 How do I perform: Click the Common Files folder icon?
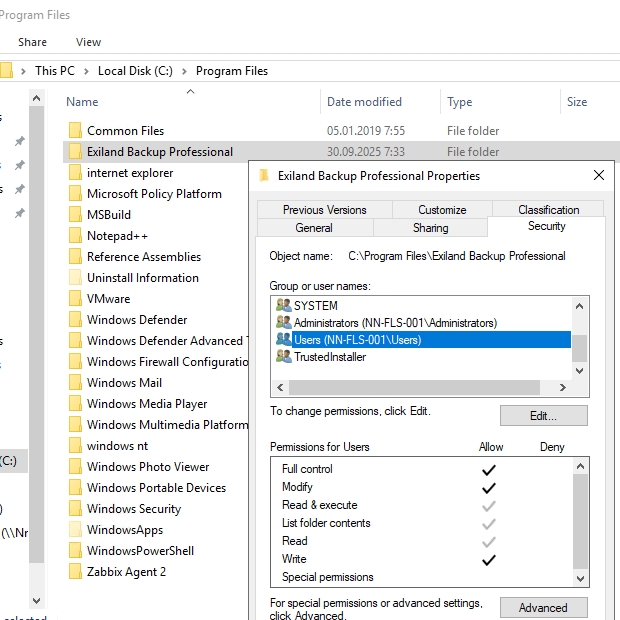[x=75, y=131]
